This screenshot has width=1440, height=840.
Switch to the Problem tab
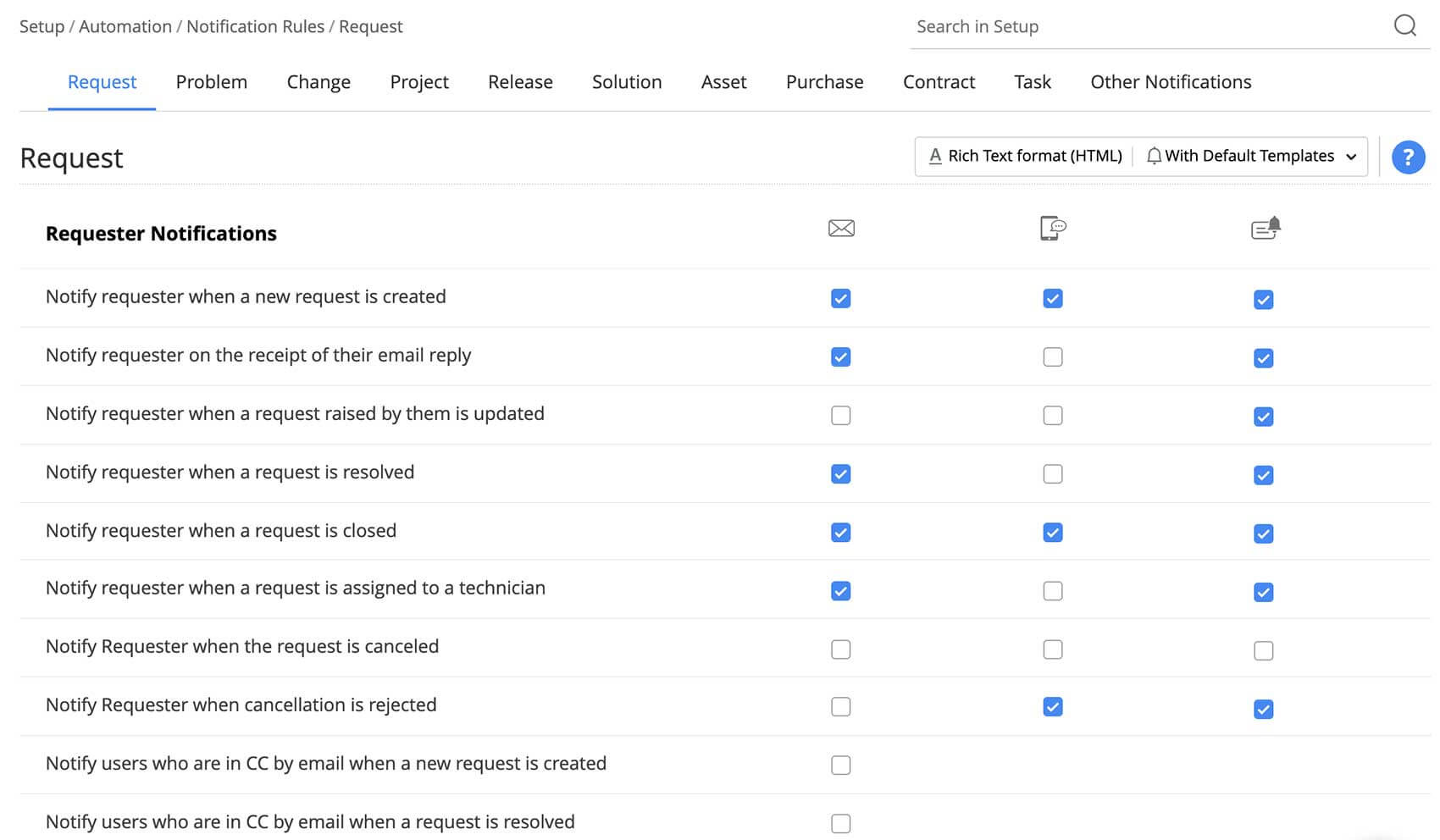click(212, 82)
